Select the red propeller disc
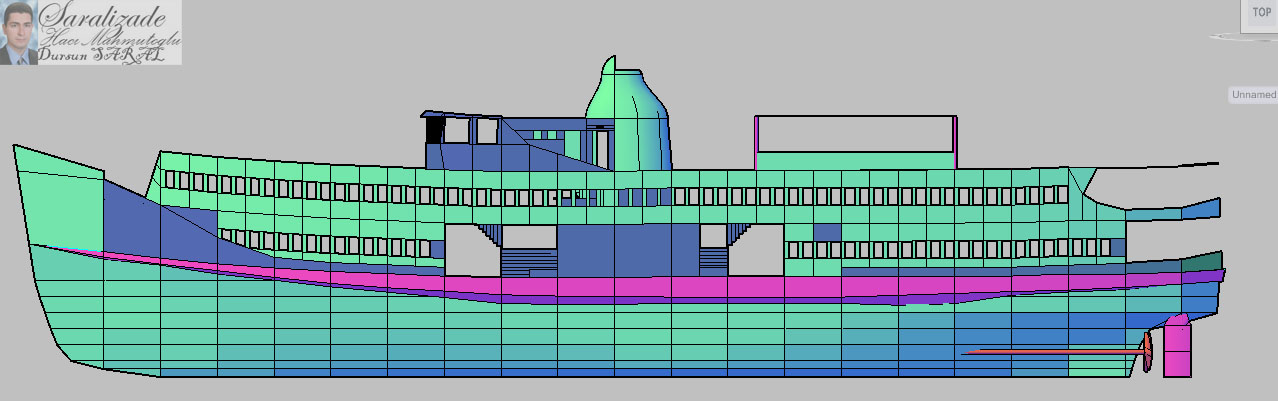The image size is (1278, 401). tap(1148, 351)
